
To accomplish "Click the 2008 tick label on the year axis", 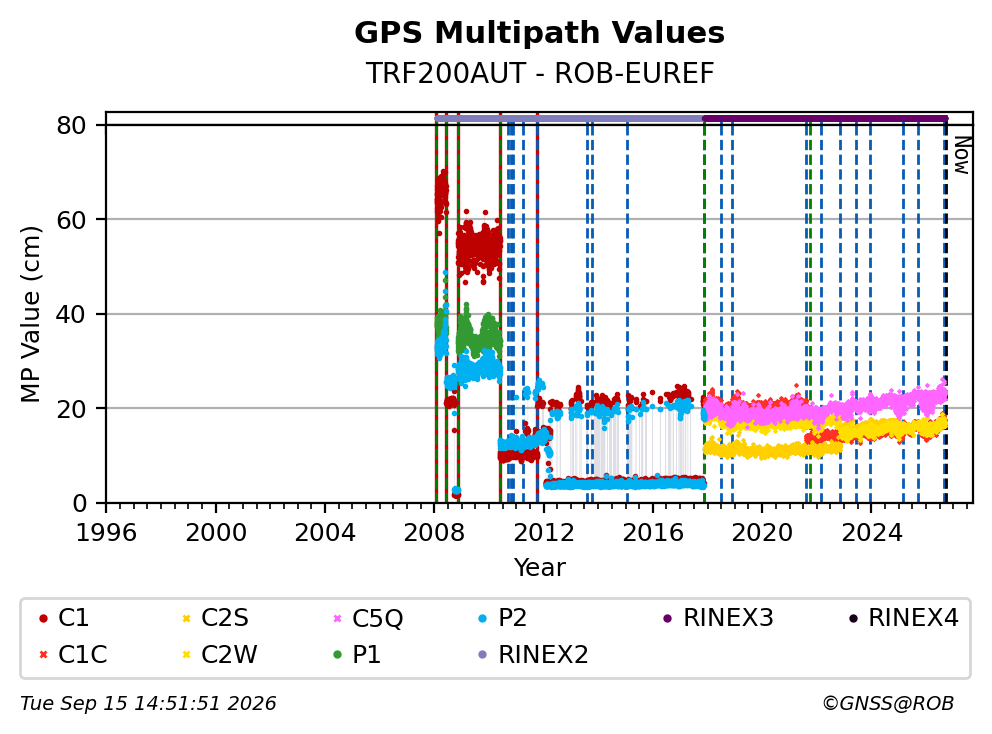I will point(434,533).
